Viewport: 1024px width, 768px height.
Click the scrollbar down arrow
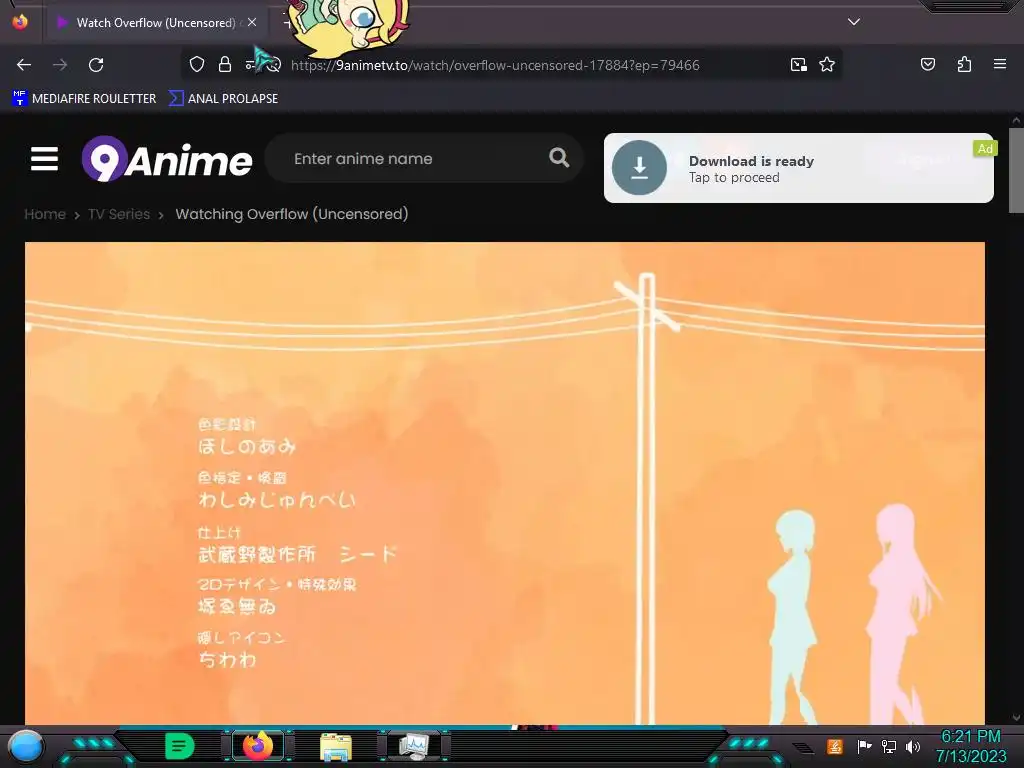point(1016,717)
